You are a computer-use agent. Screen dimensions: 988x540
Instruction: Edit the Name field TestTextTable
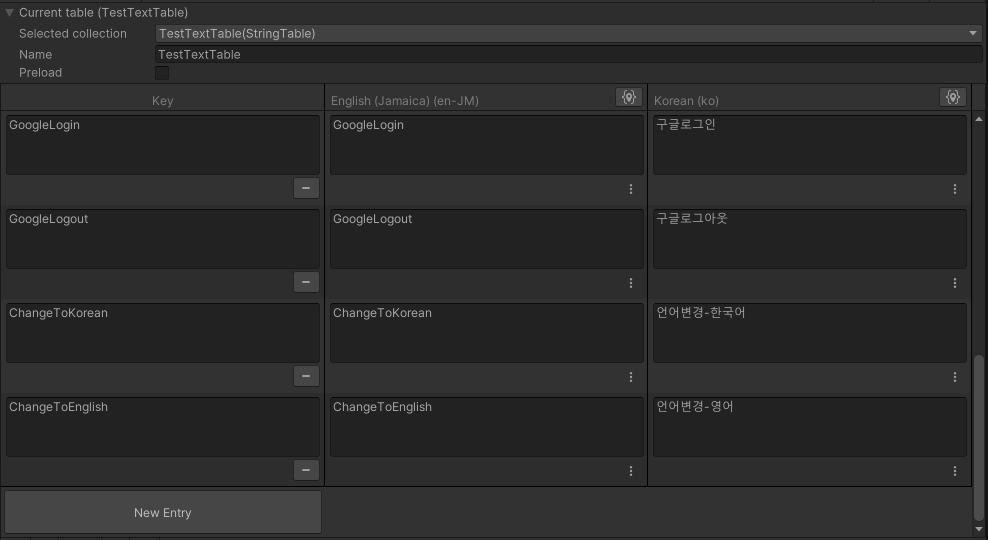coord(568,54)
